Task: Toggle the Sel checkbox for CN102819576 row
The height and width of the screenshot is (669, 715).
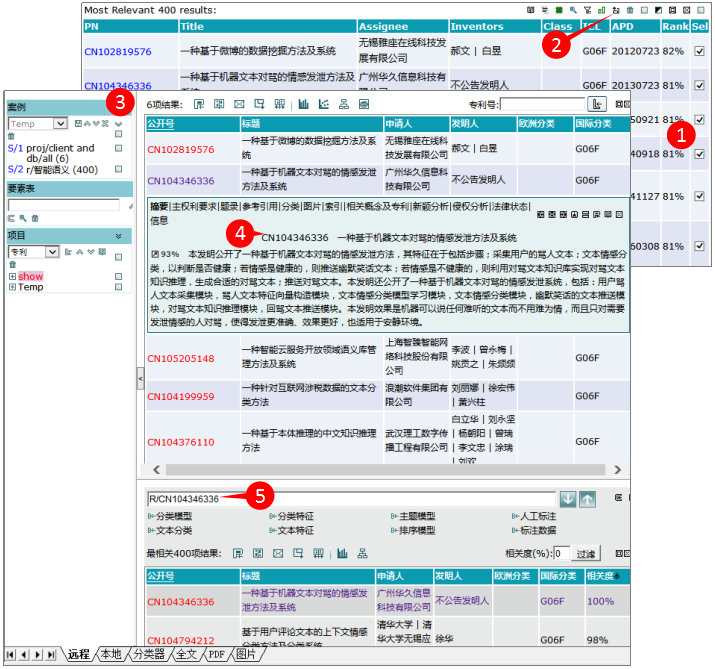Action: point(699,51)
